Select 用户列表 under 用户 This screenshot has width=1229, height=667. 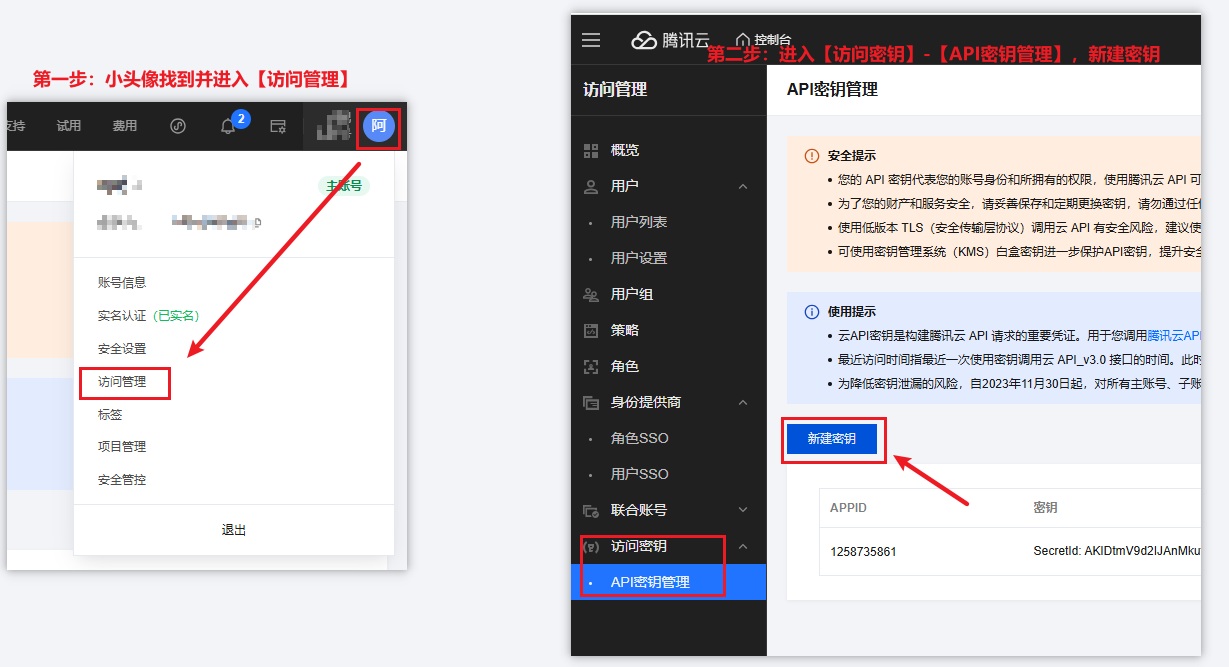[639, 222]
